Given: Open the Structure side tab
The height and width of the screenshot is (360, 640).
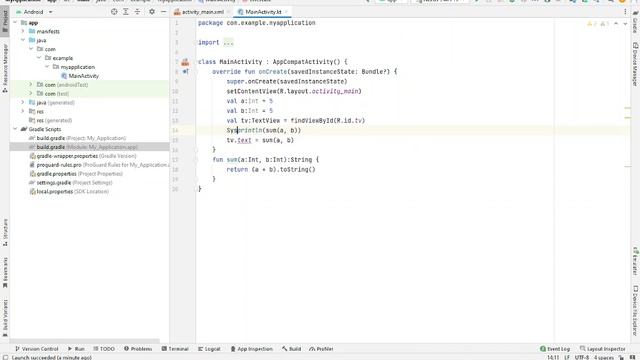Looking at the screenshot, I should pos(5,233).
